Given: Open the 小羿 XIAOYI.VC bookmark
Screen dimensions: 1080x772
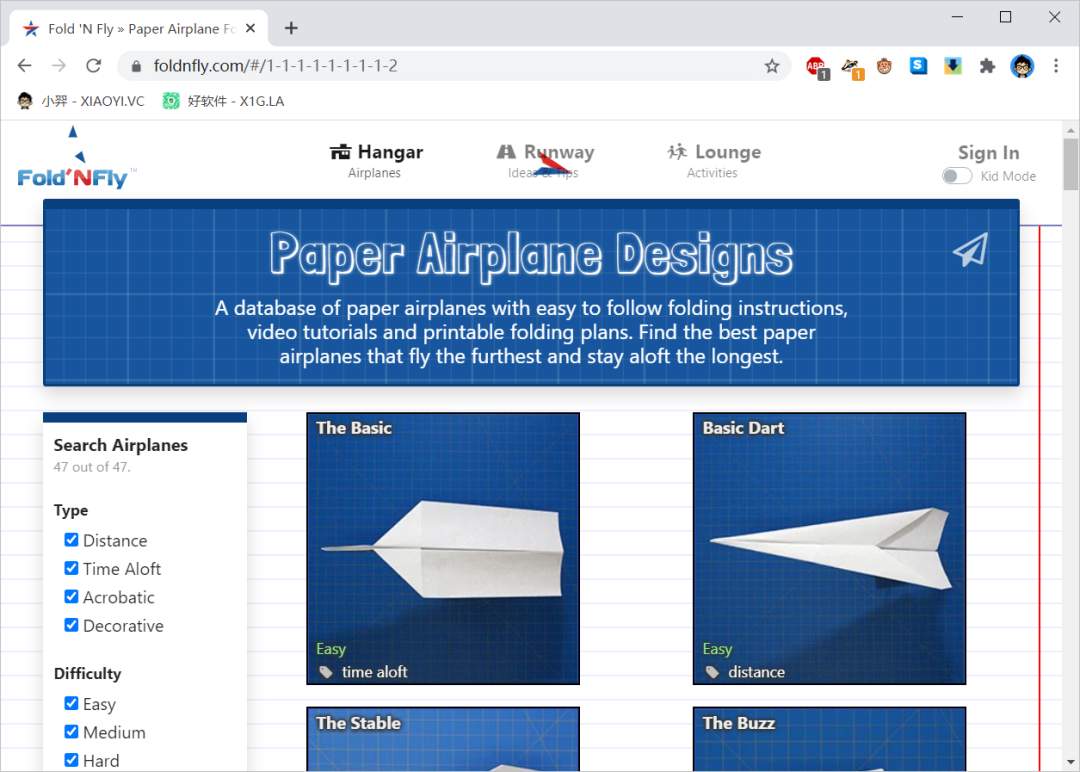Looking at the screenshot, I should point(81,101).
